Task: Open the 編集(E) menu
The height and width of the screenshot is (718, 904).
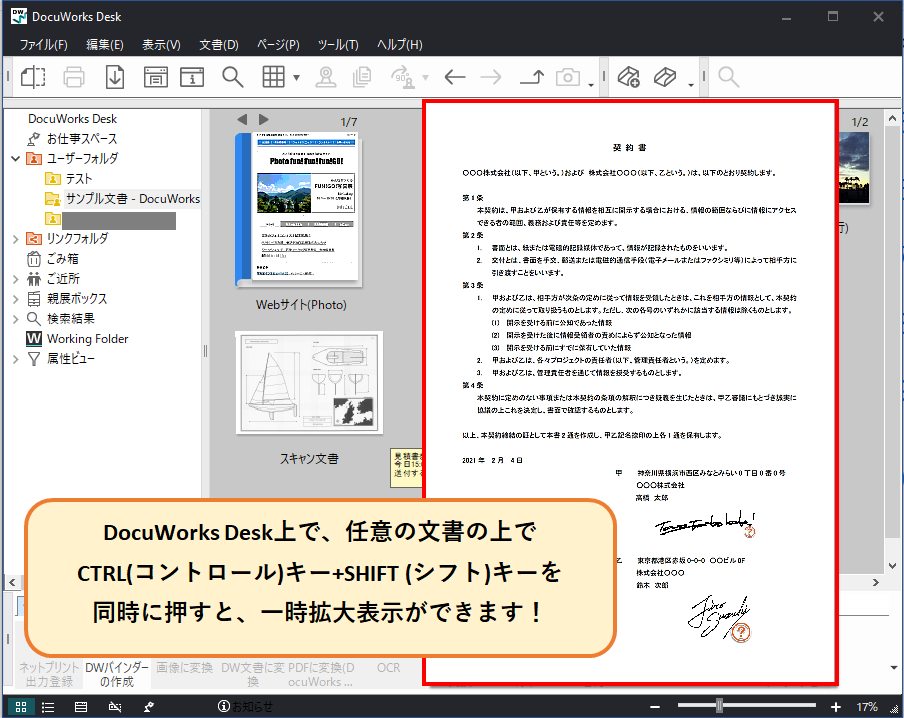Action: [104, 44]
